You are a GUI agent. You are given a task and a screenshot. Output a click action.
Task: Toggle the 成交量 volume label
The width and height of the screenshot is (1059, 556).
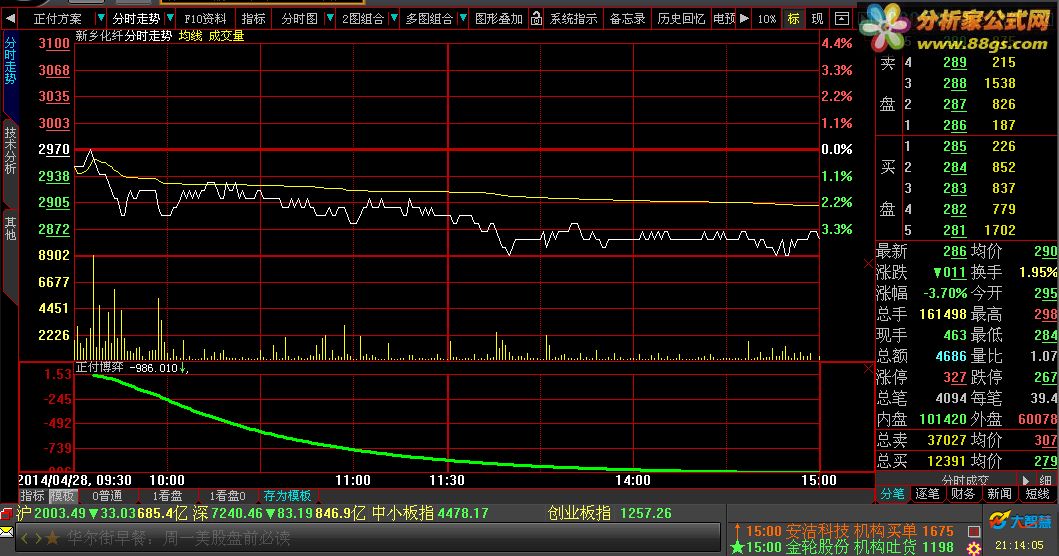(226, 35)
